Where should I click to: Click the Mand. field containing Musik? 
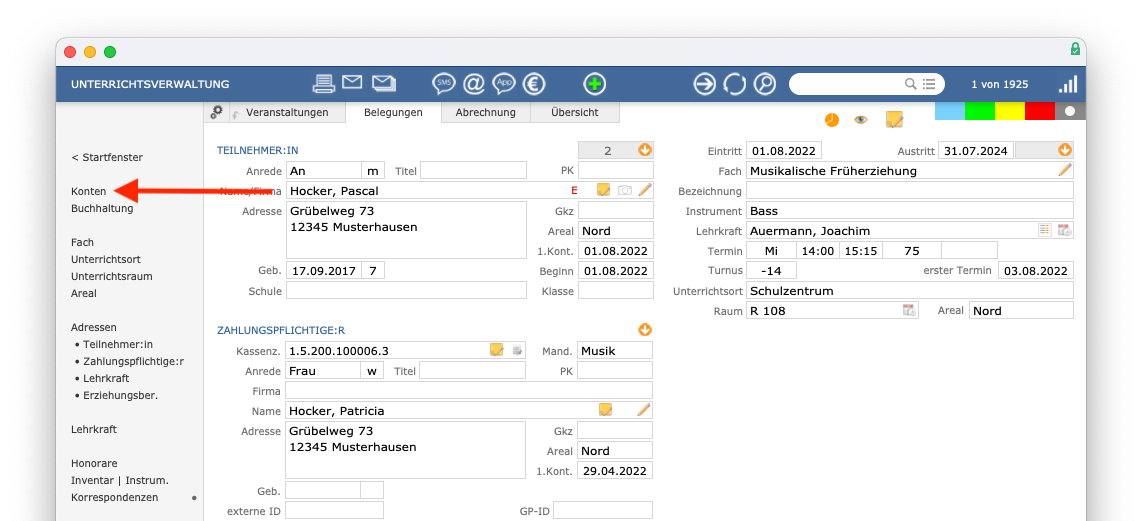[x=615, y=350]
